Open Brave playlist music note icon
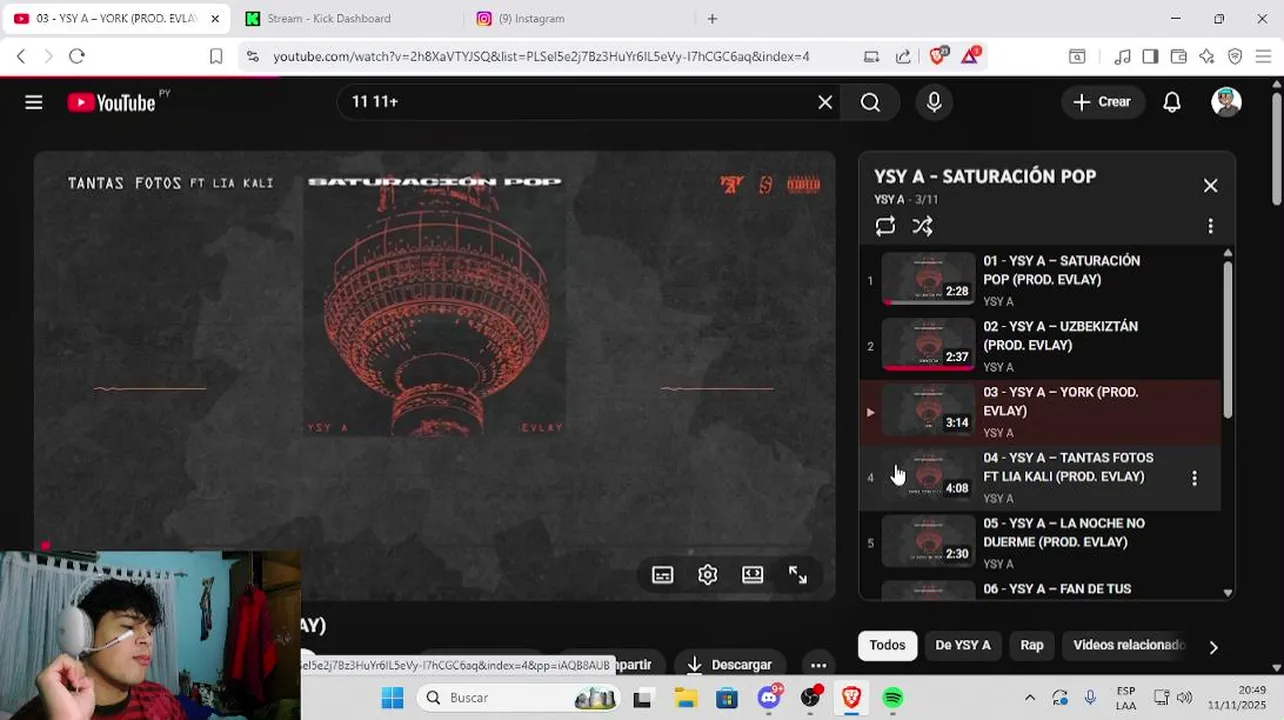Image resolution: width=1284 pixels, height=720 pixels. [1122, 57]
